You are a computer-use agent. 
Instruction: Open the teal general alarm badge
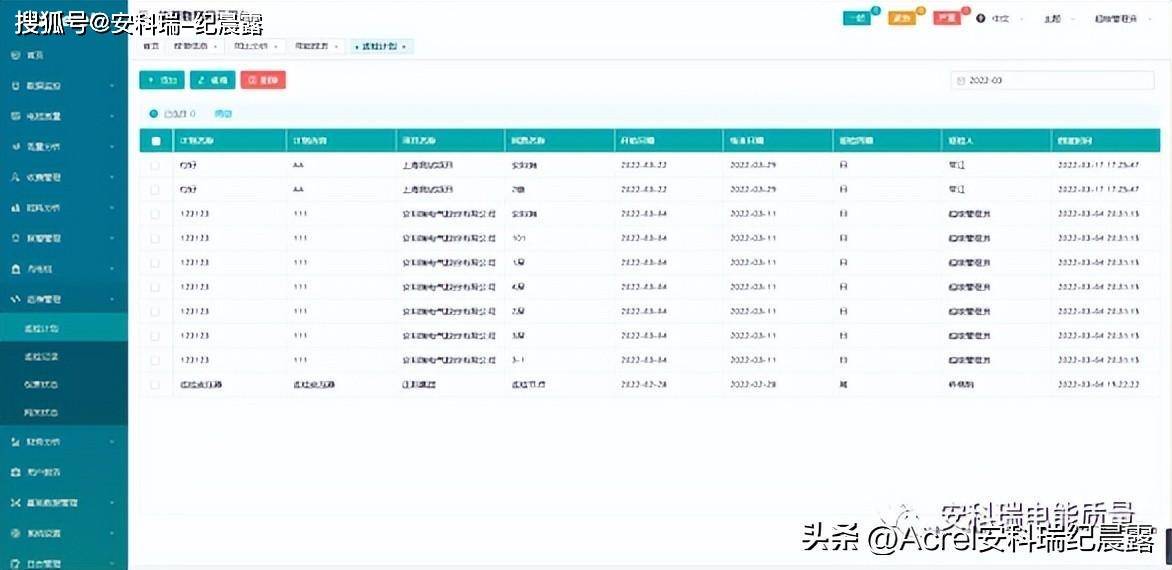856,18
